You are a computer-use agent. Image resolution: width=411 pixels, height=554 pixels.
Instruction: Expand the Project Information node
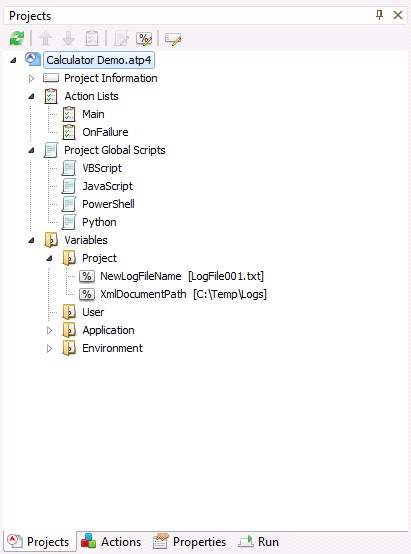point(31,78)
